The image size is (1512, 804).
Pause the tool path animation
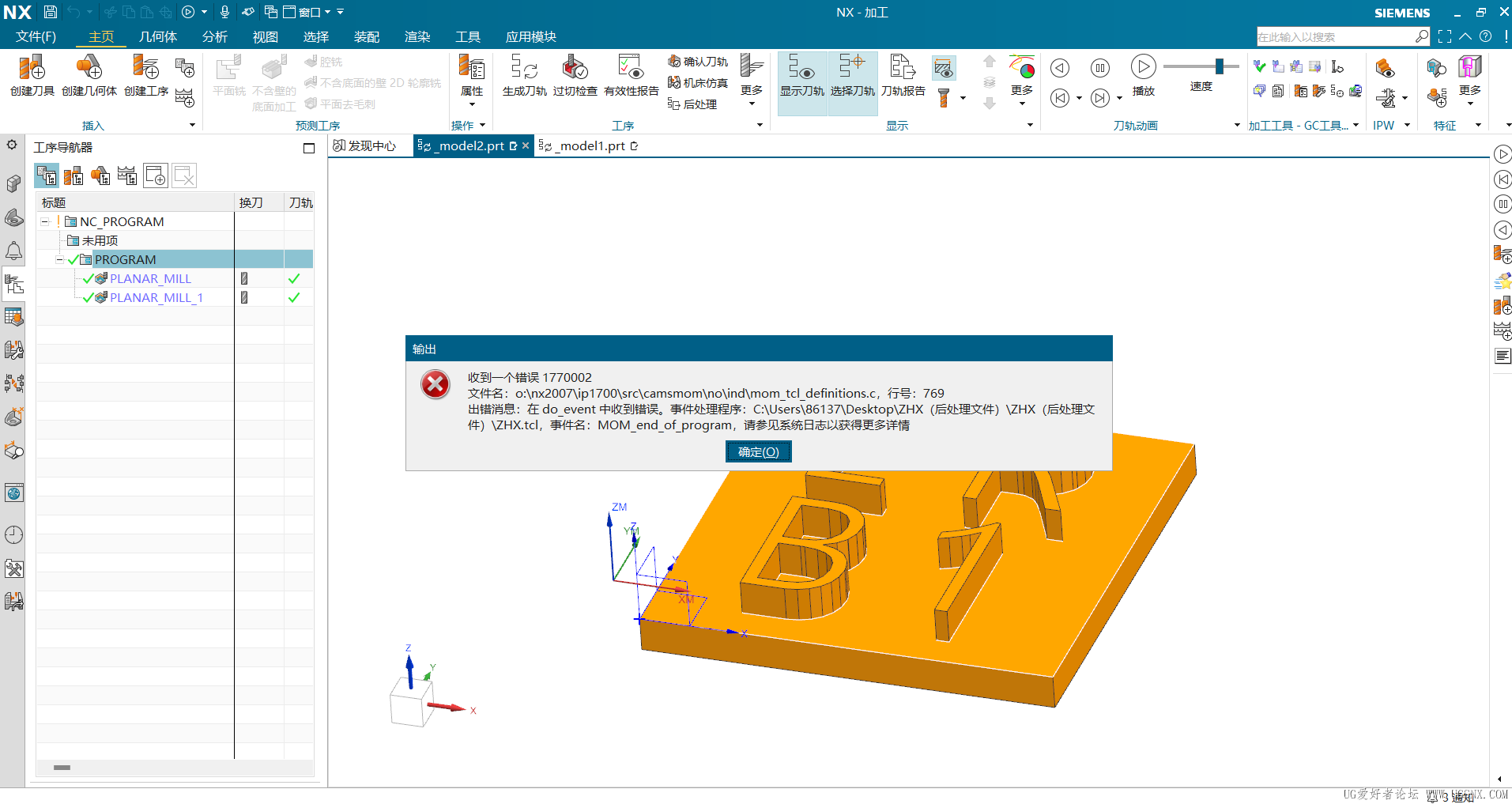click(1099, 68)
